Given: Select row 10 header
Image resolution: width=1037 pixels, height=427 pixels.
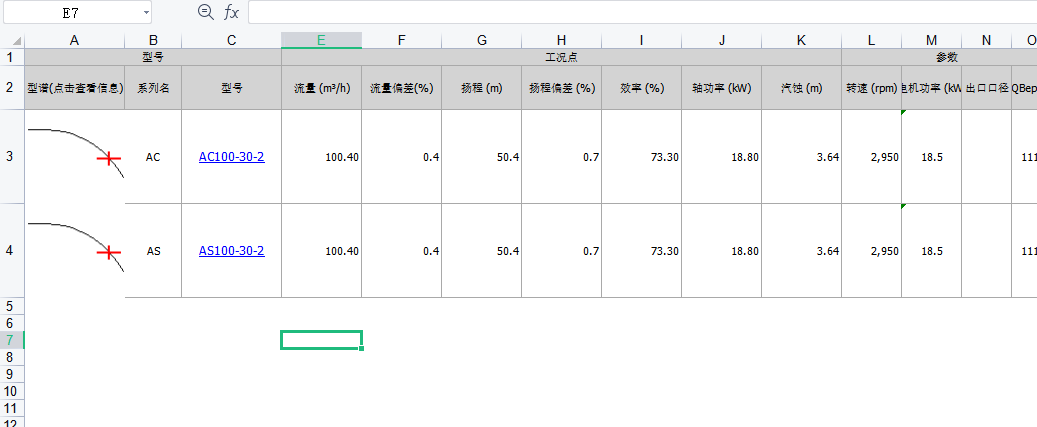Looking at the screenshot, I should click(x=12, y=391).
